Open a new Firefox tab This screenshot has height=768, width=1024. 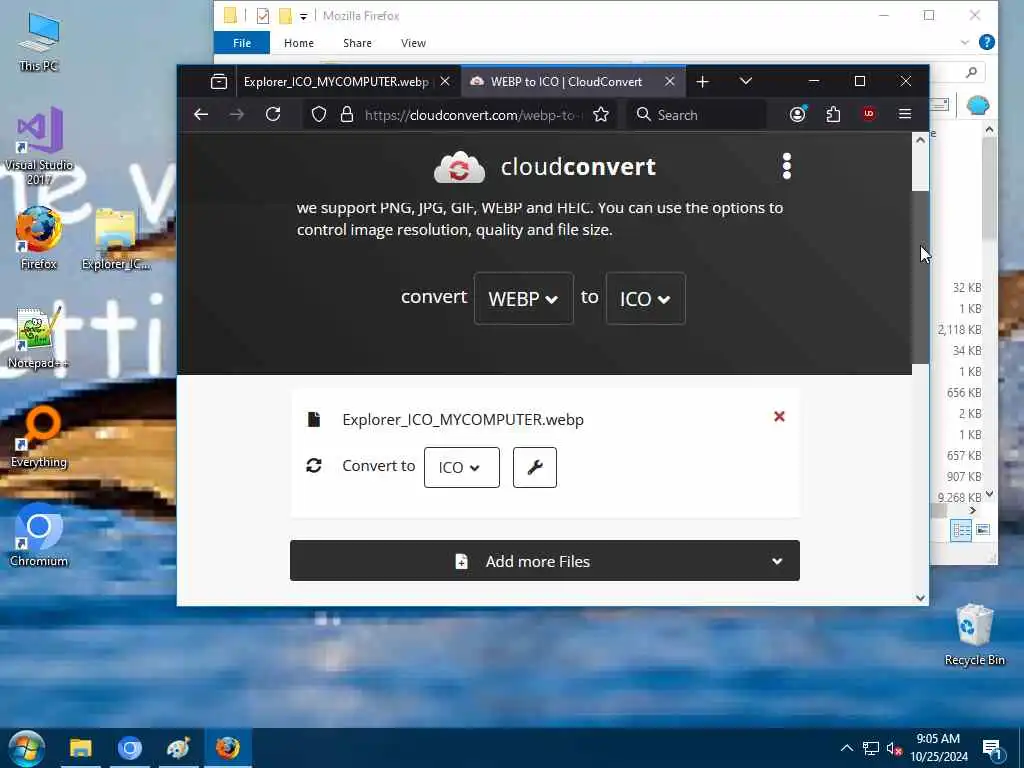pos(703,82)
